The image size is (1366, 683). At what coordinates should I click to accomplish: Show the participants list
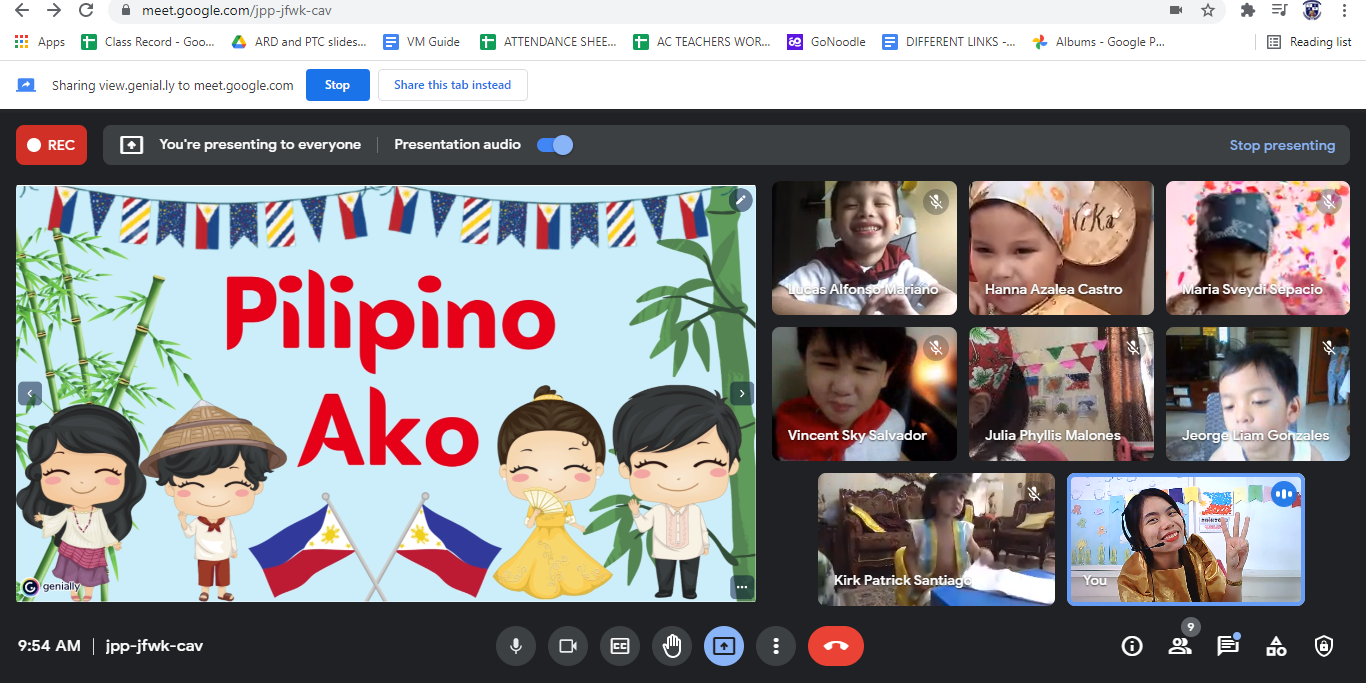click(x=1180, y=646)
